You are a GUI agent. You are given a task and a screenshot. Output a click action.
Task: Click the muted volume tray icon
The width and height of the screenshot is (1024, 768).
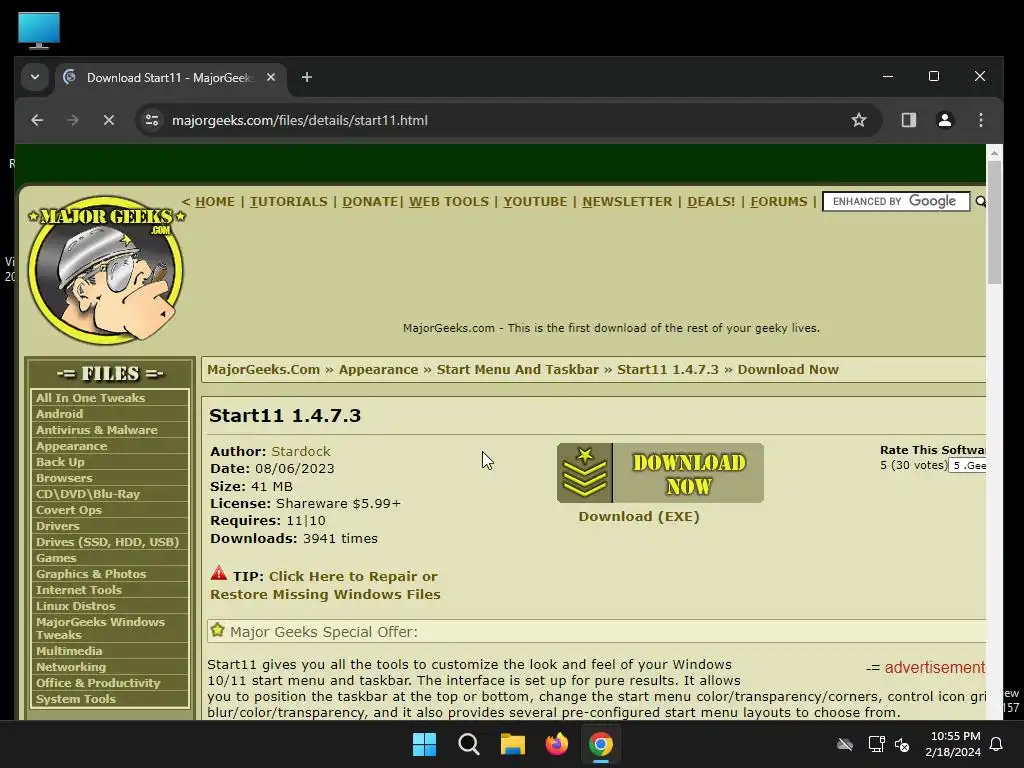coord(903,744)
